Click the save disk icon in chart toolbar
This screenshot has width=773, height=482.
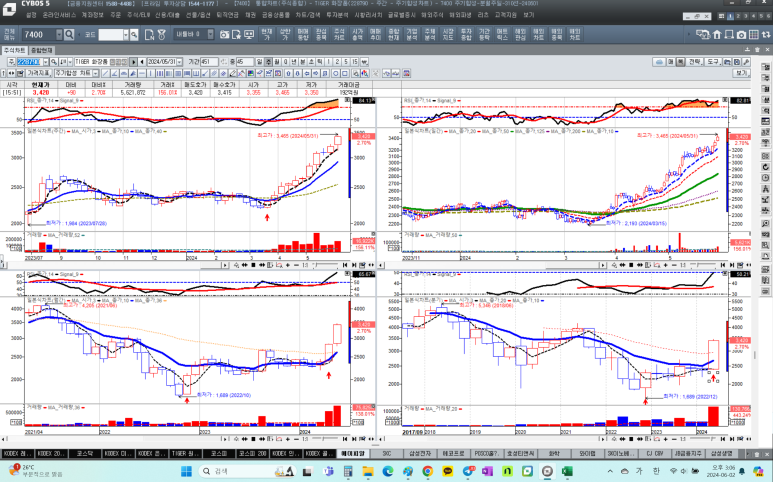point(737,62)
